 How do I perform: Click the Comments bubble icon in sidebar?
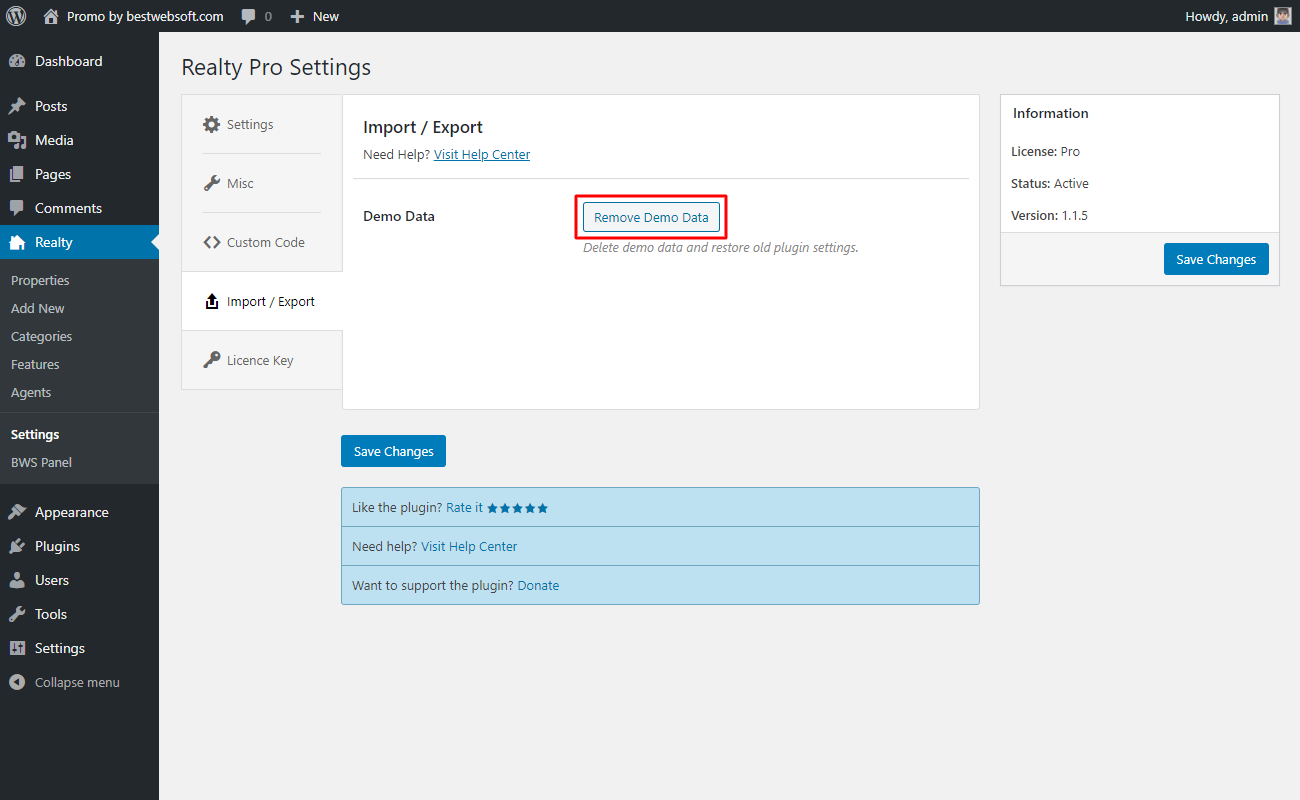click(17, 208)
